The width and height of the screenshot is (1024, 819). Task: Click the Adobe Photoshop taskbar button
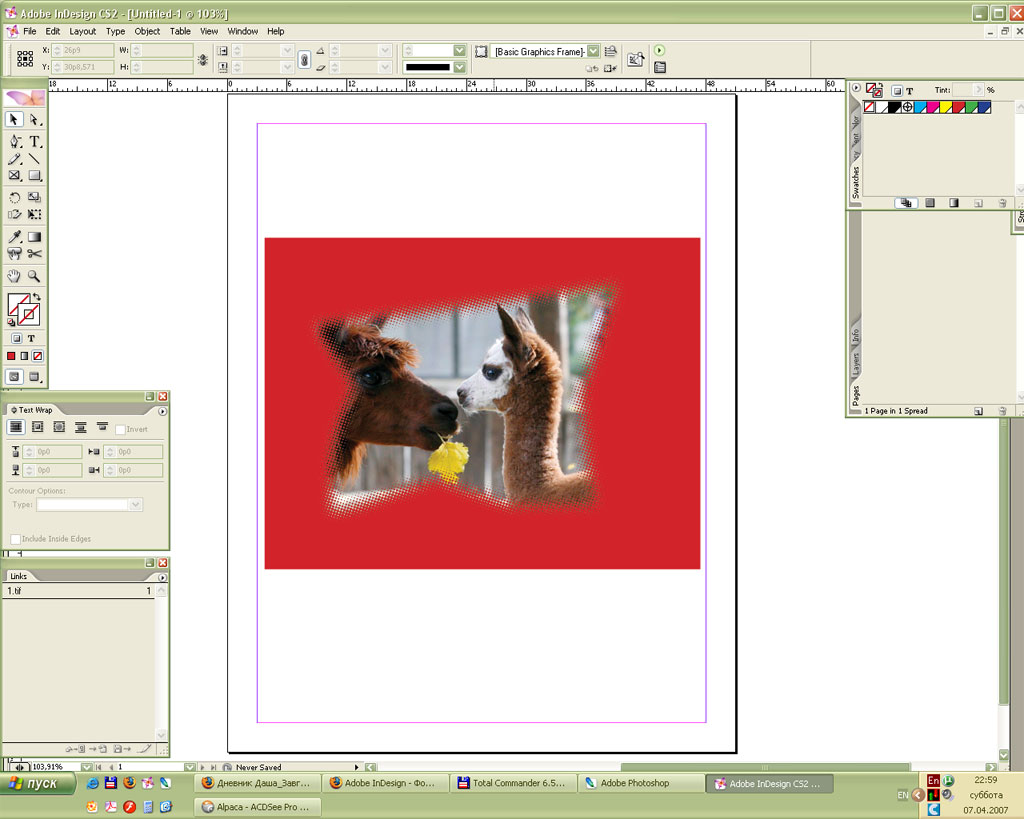pyautogui.click(x=641, y=783)
